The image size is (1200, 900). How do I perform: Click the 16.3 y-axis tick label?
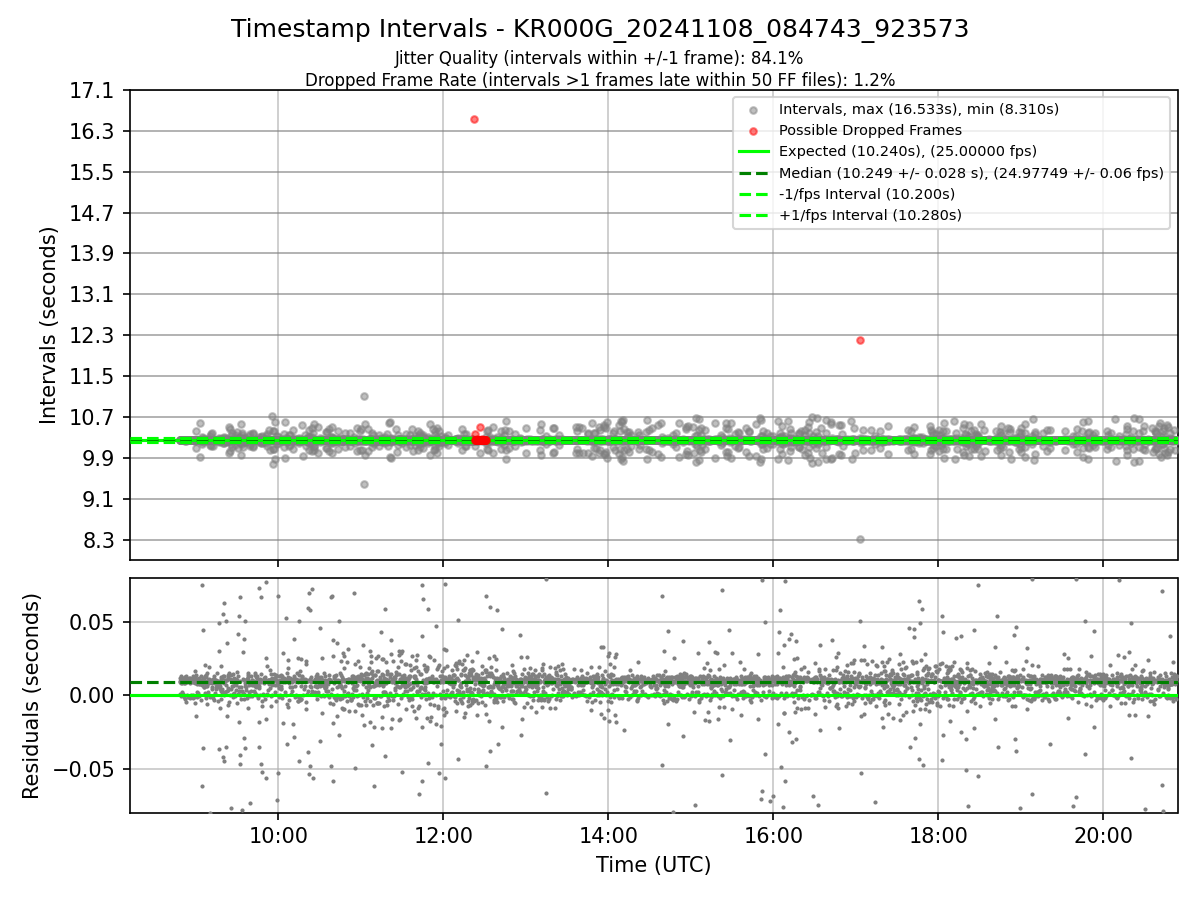point(94,132)
